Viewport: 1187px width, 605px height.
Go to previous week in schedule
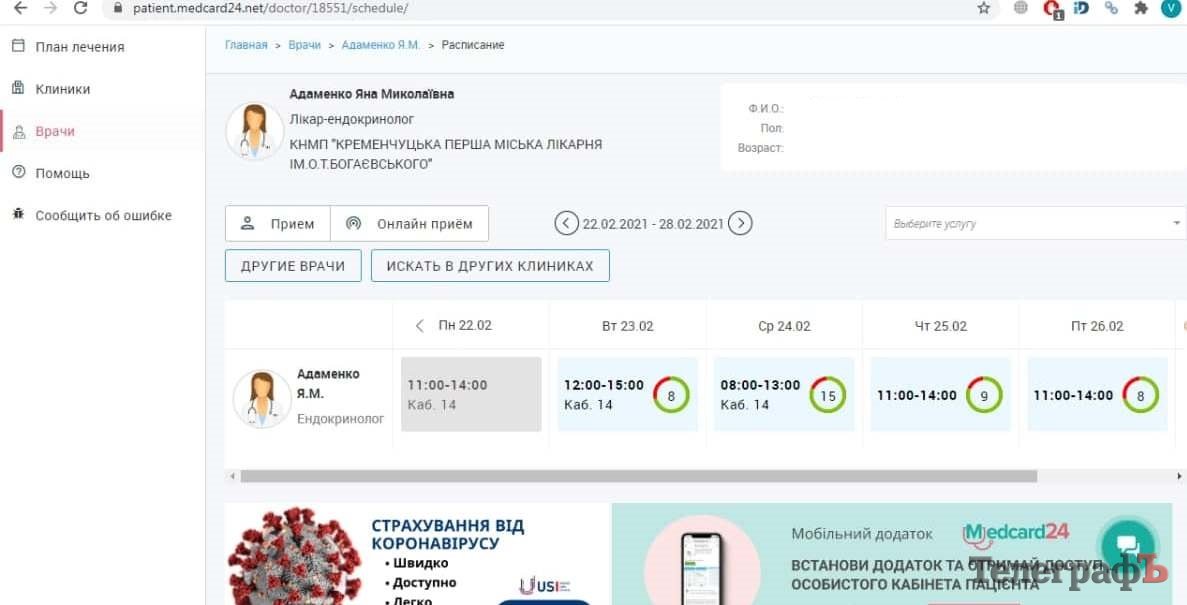click(x=566, y=224)
